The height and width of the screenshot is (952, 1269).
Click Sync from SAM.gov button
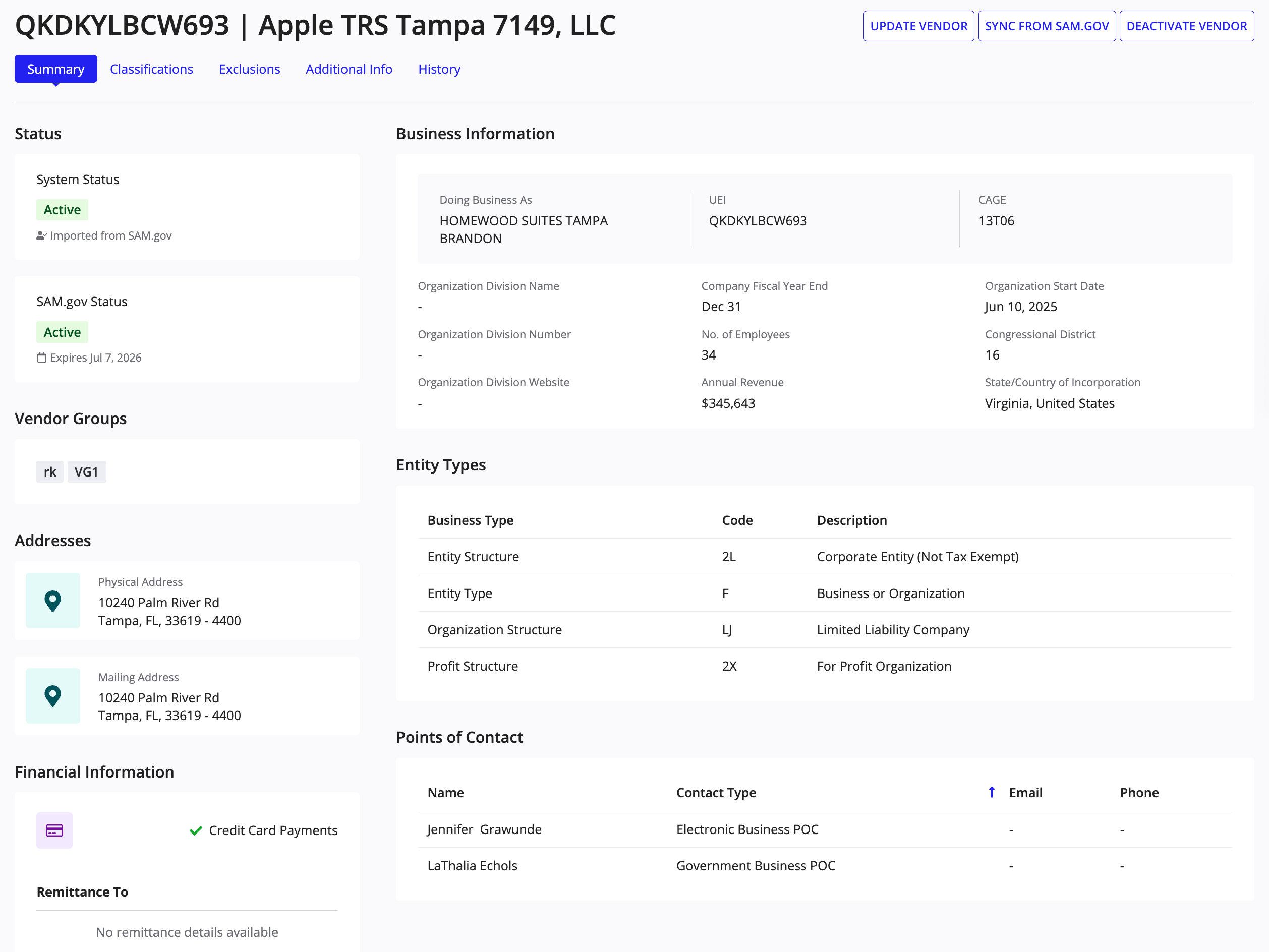pos(1047,26)
